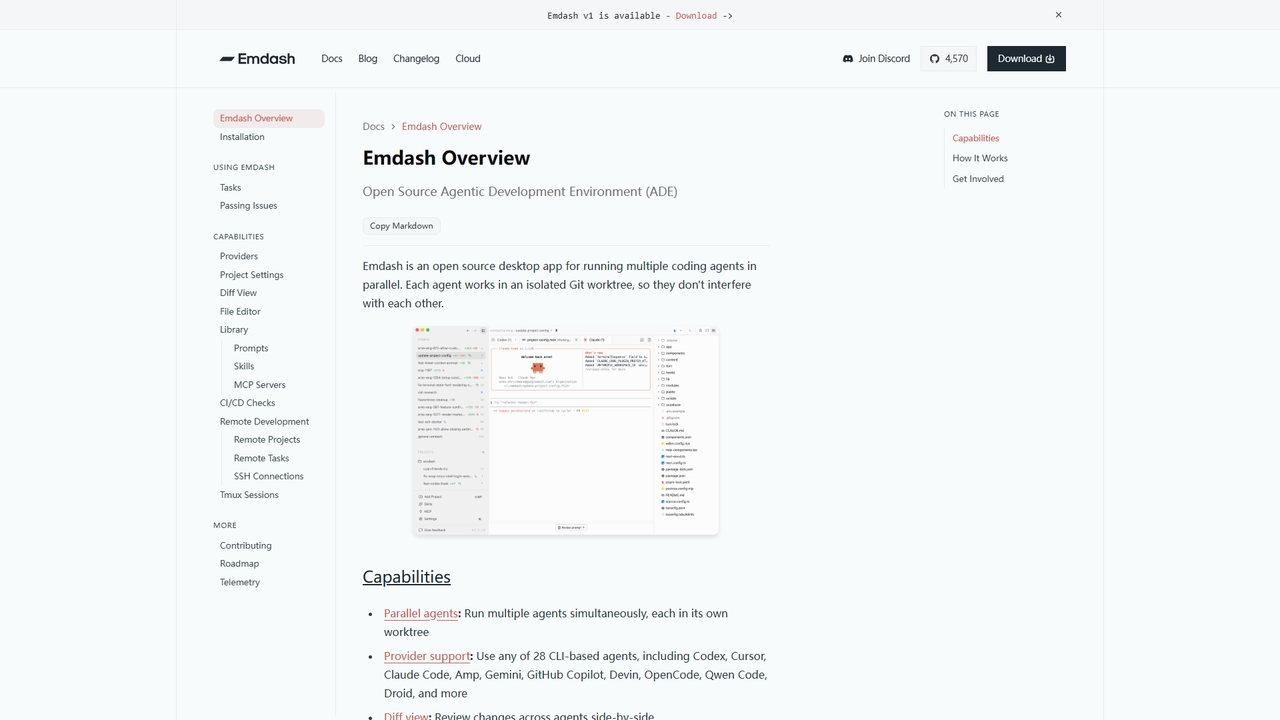
Task: Jump to How It Works section
Action: 980,159
